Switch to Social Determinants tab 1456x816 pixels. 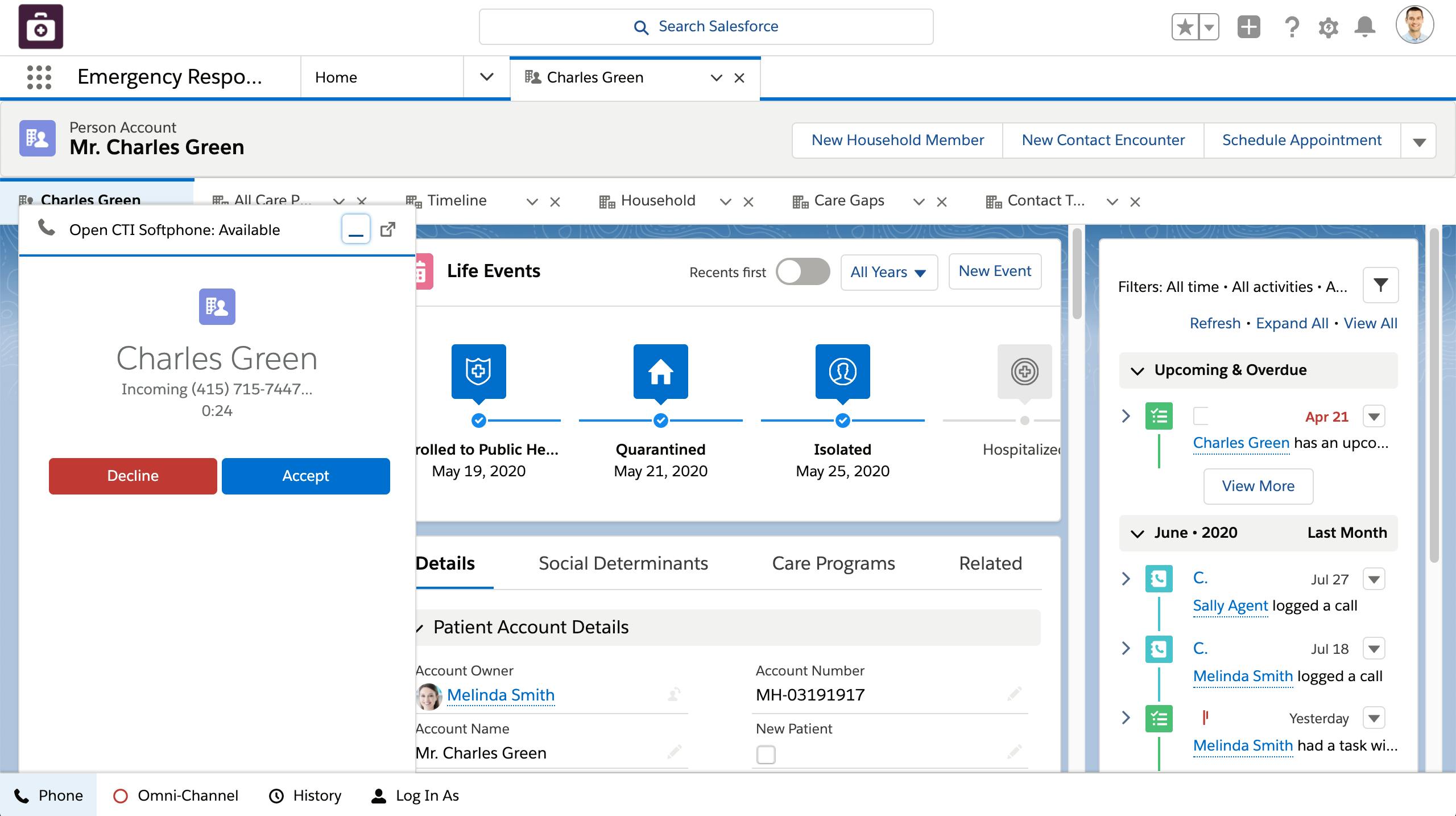tap(623, 563)
